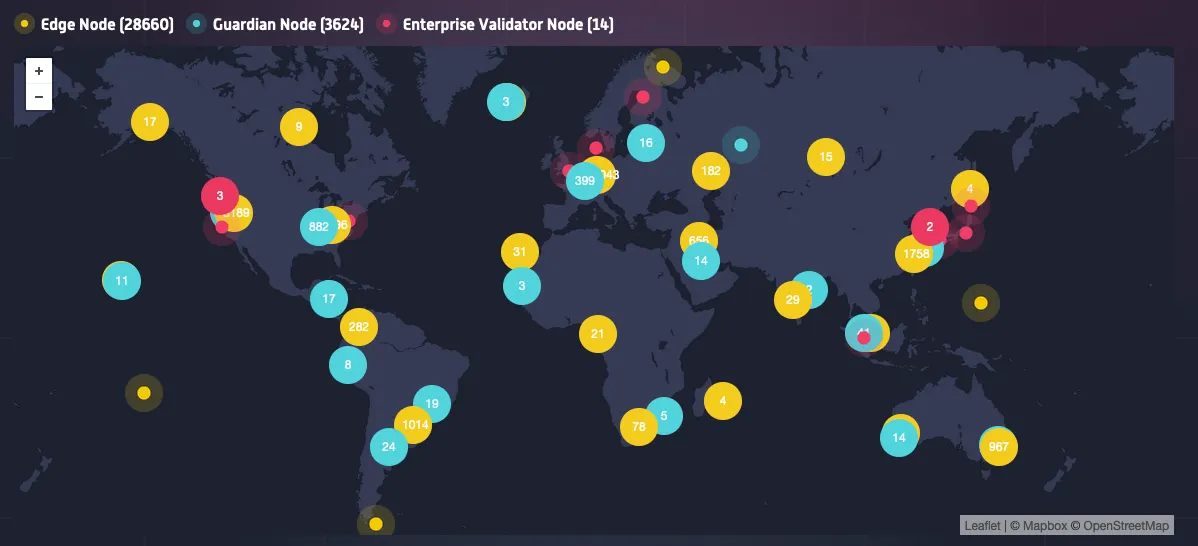Select the cyan cluster marked 3 off West Africa

pos(522,286)
